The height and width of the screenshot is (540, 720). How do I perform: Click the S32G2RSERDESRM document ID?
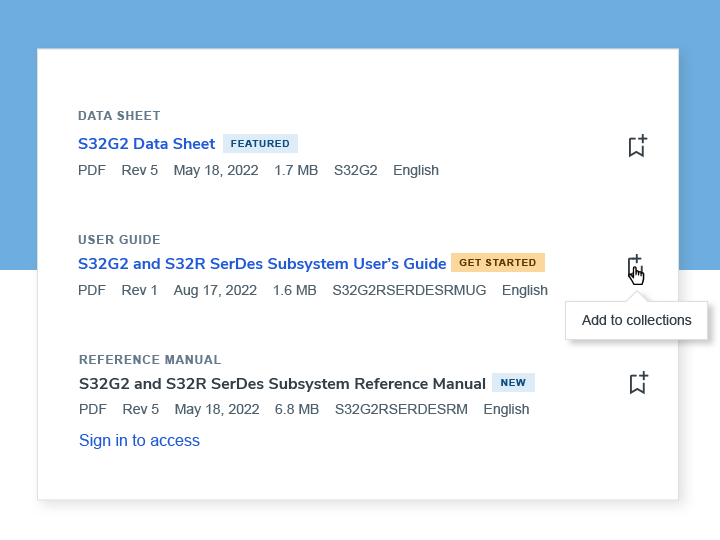coord(401,409)
